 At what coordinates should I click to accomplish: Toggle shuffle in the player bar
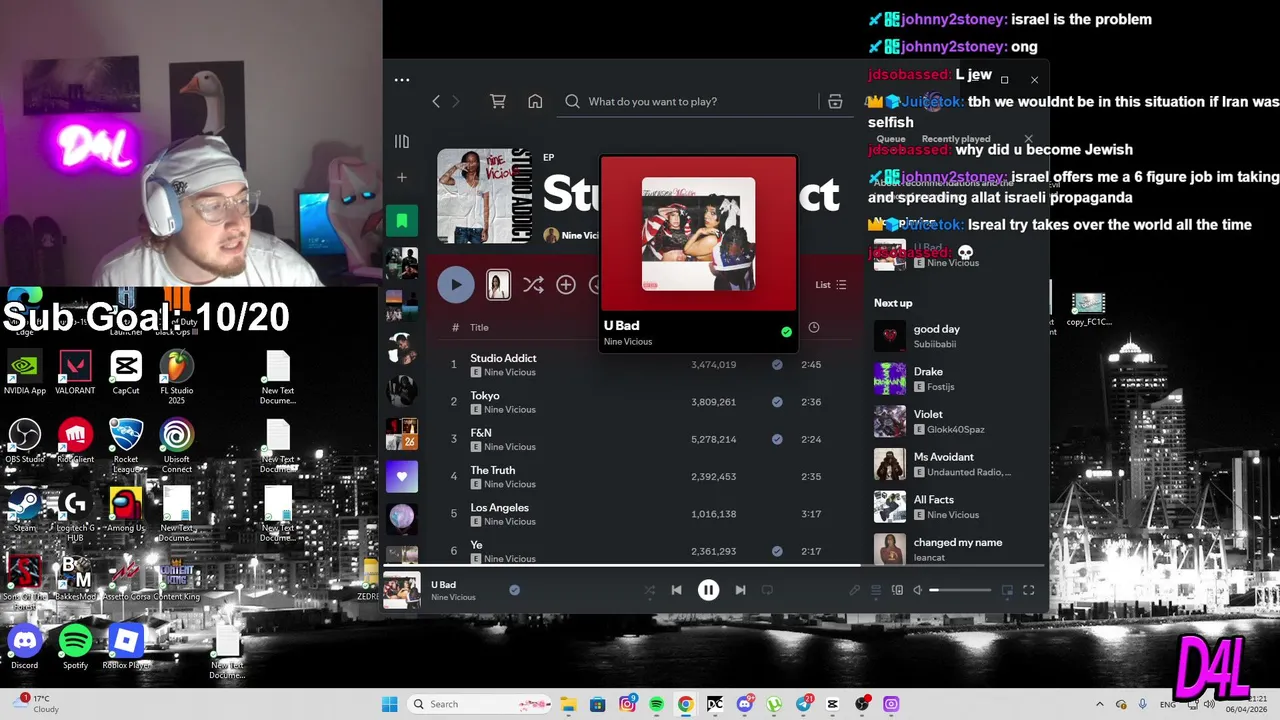649,590
